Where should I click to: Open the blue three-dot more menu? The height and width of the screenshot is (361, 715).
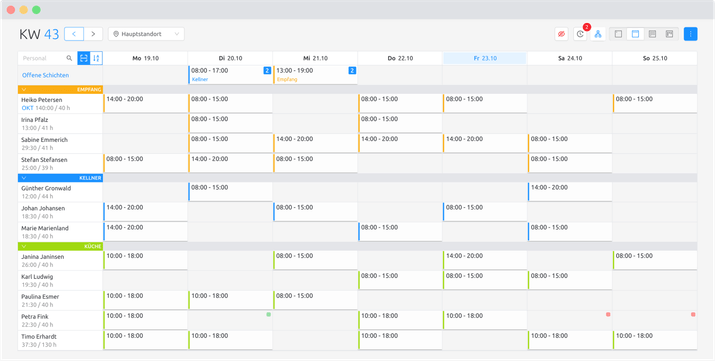(690, 34)
